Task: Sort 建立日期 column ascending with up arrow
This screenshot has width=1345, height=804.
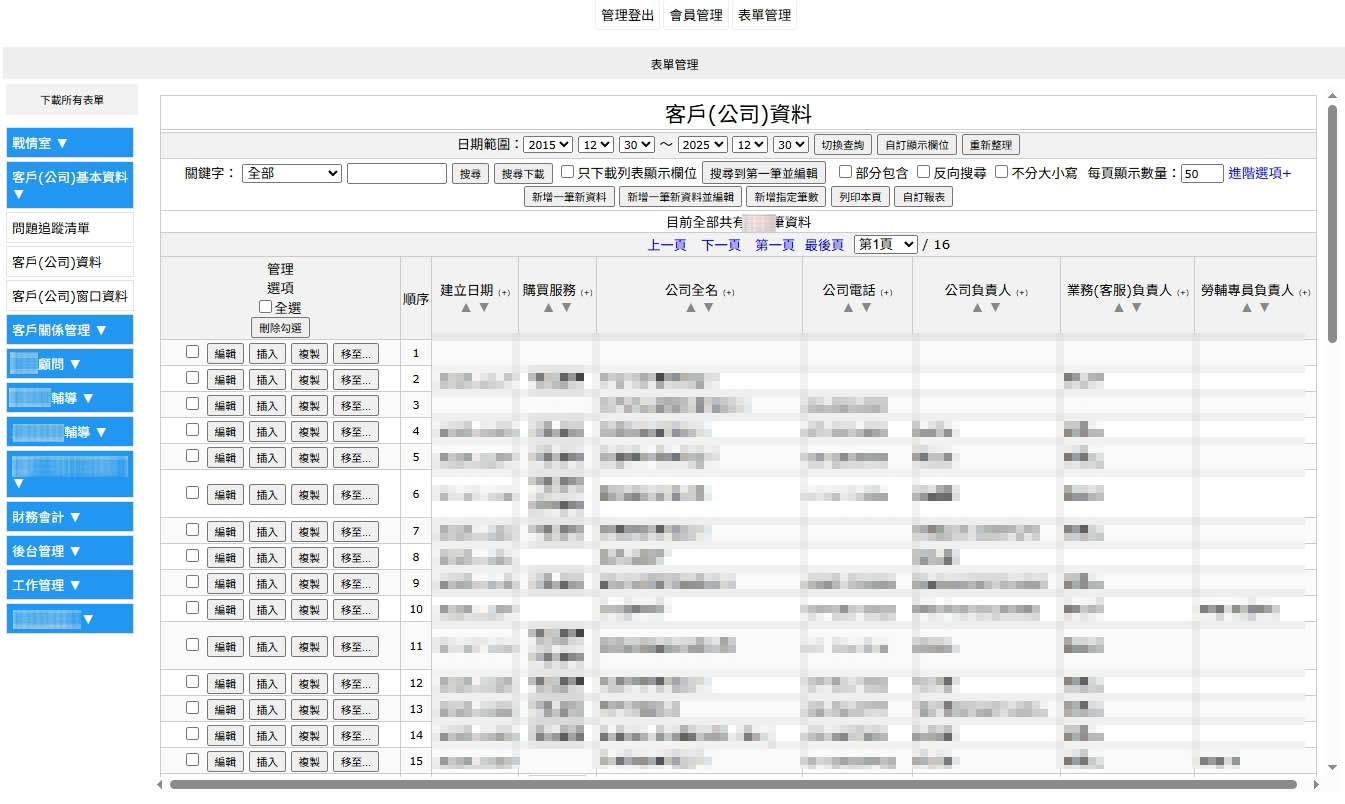Action: (464, 308)
